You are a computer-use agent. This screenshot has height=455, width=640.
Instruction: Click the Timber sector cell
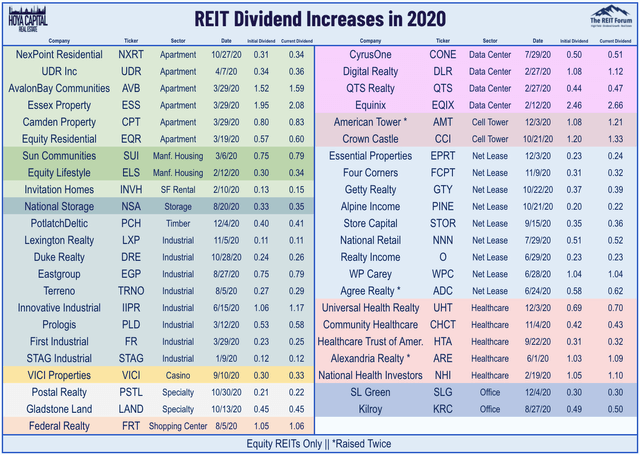coord(178,224)
